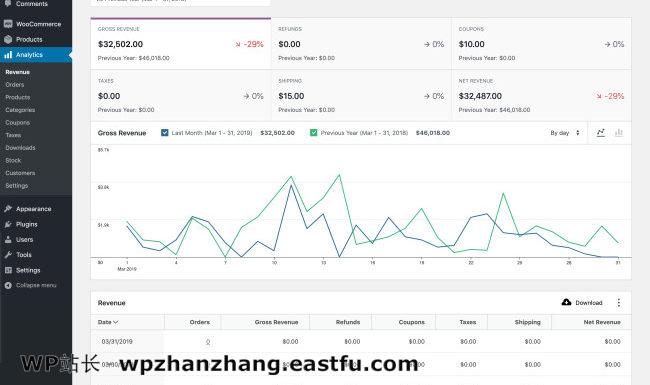Select the Coupons summary card
The image size is (650, 385).
pos(541,44)
